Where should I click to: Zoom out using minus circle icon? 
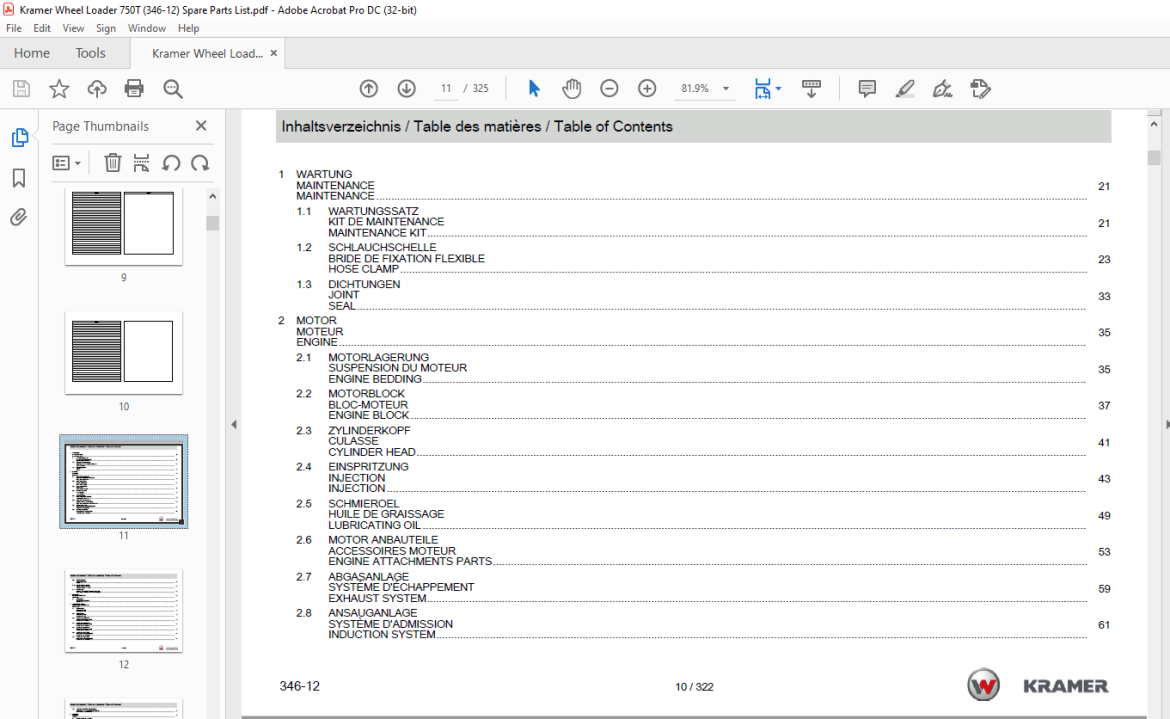point(610,89)
